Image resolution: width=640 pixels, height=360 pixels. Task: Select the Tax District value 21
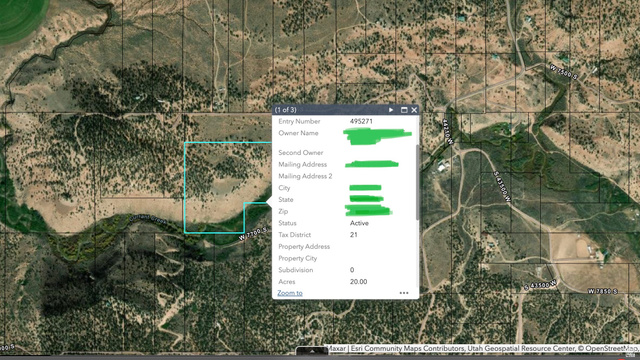[x=353, y=235]
